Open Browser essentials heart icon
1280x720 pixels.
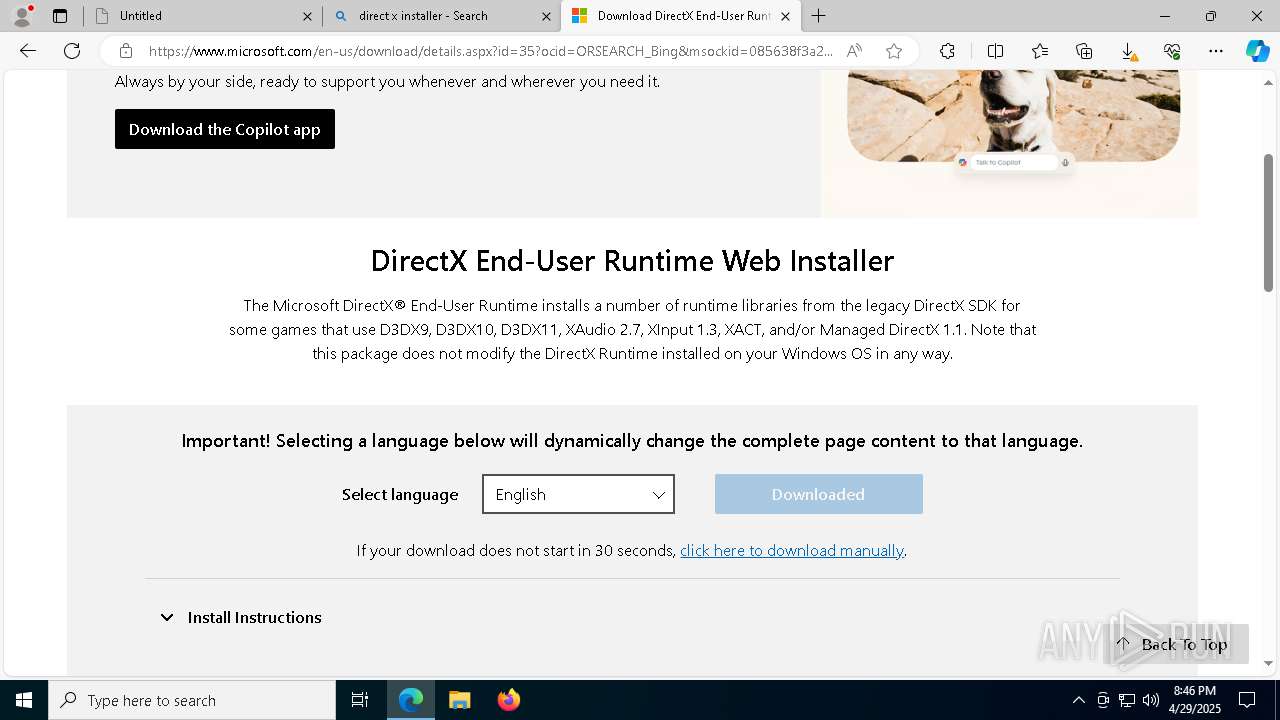(1172, 51)
